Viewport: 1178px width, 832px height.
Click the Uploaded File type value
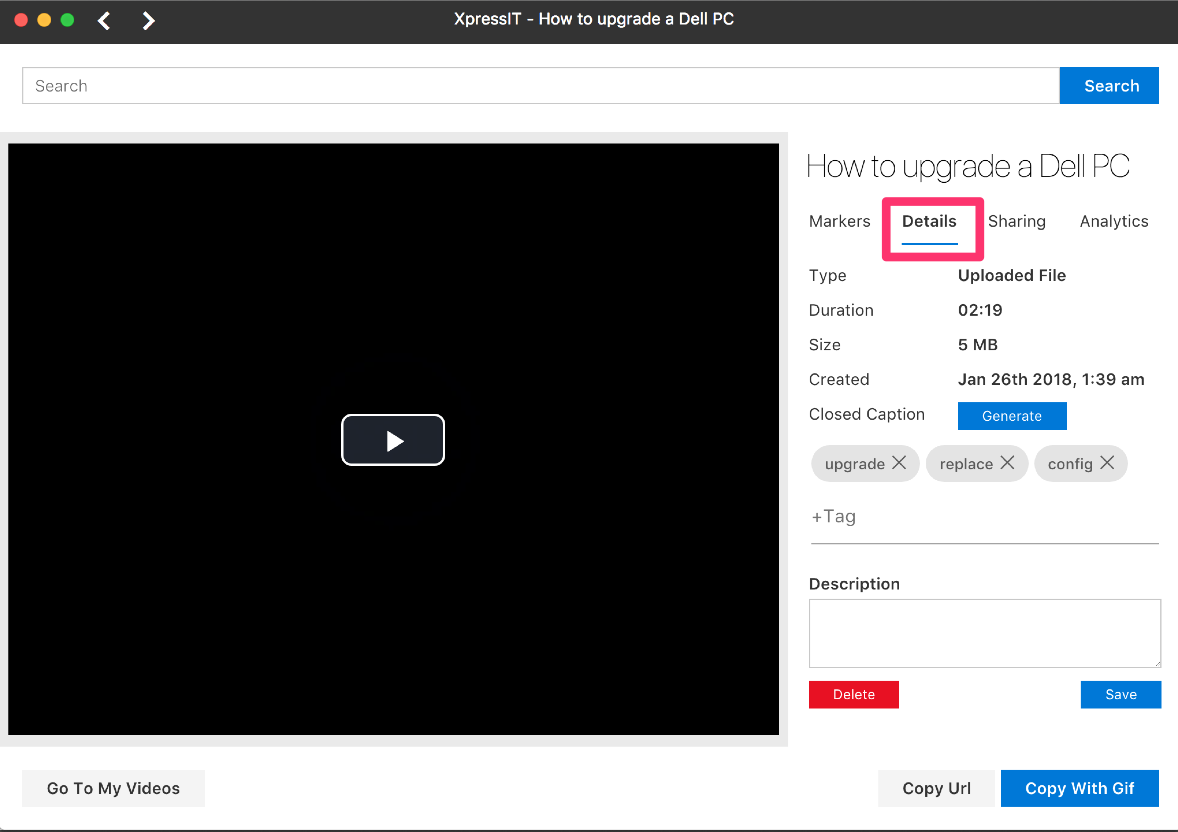click(1012, 275)
